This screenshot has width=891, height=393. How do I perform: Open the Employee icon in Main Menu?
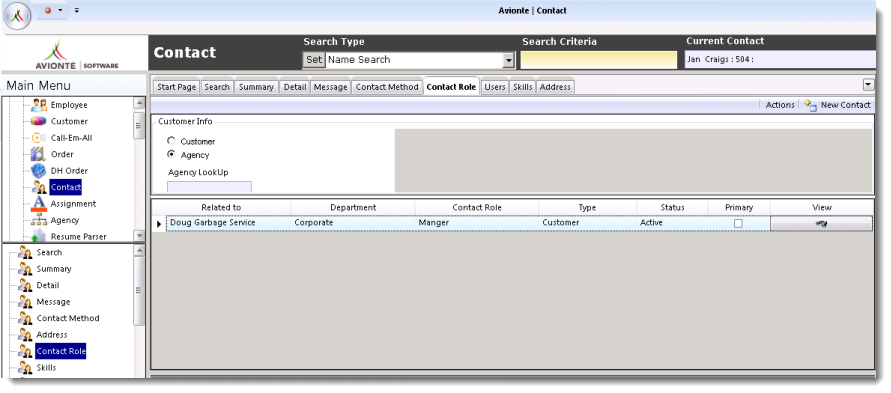pyautogui.click(x=39, y=105)
